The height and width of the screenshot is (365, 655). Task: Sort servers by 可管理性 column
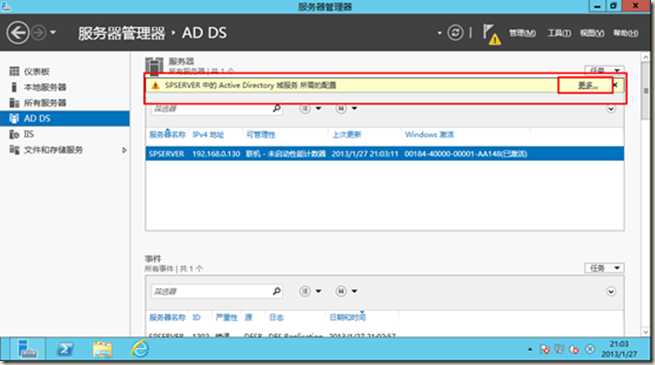click(261, 134)
